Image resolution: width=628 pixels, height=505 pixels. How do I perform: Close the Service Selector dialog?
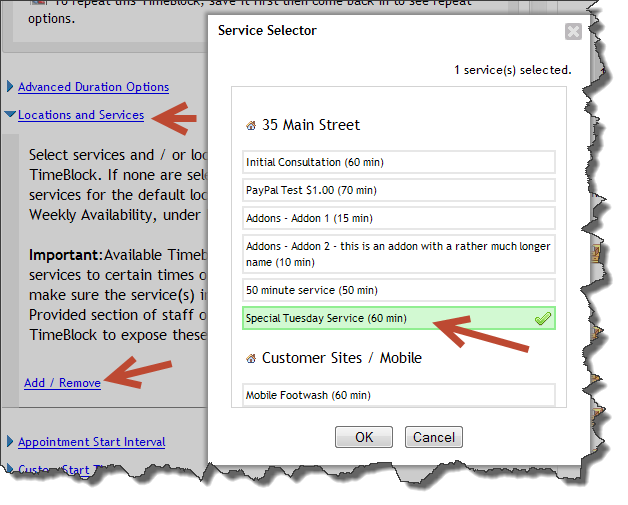573,31
